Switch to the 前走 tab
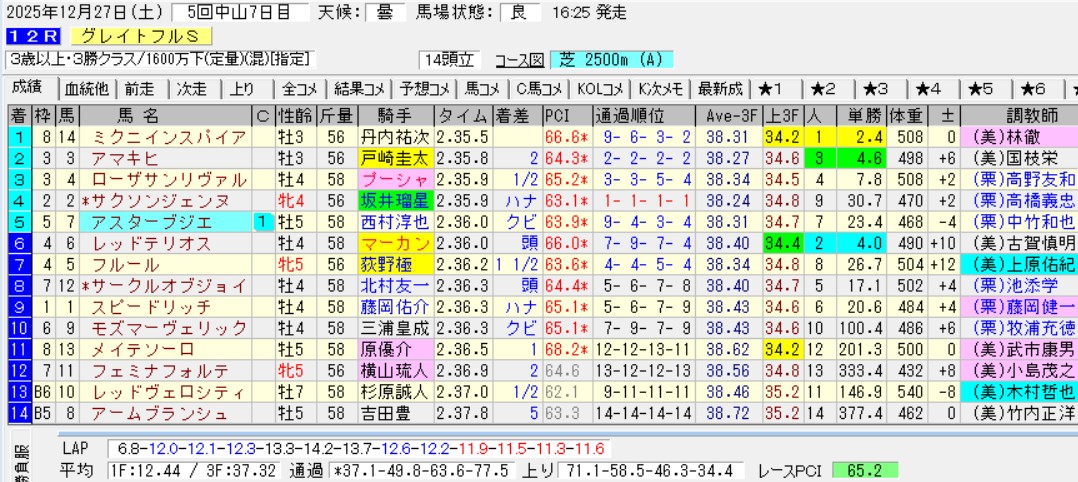Screen dimensions: 1078x482 click(x=140, y=89)
